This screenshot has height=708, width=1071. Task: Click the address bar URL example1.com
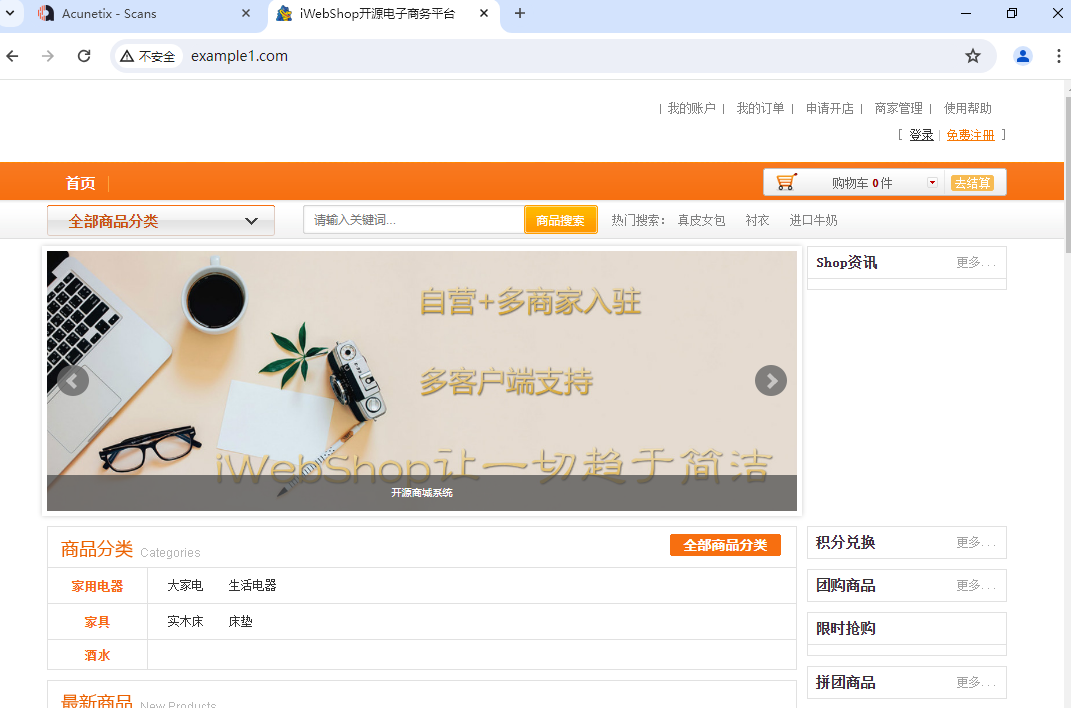pyautogui.click(x=239, y=56)
